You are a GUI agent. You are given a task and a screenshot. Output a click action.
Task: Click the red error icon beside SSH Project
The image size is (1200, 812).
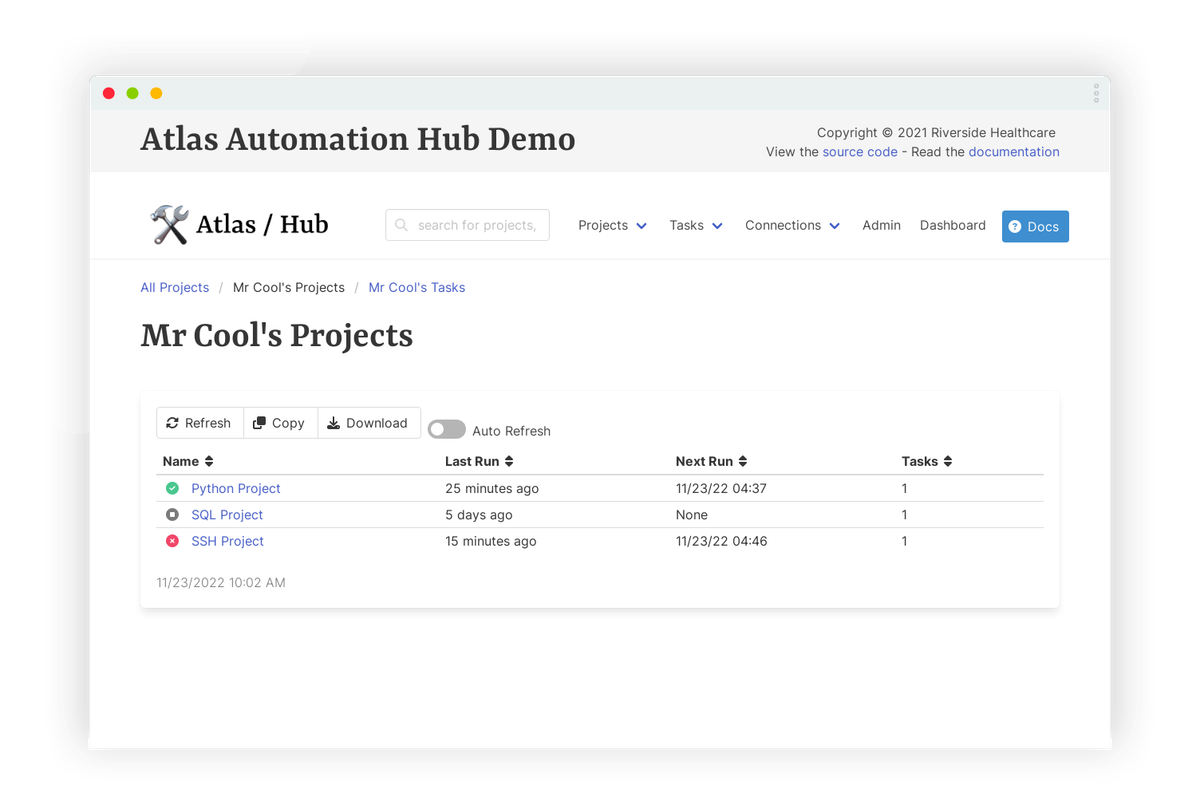tap(171, 541)
